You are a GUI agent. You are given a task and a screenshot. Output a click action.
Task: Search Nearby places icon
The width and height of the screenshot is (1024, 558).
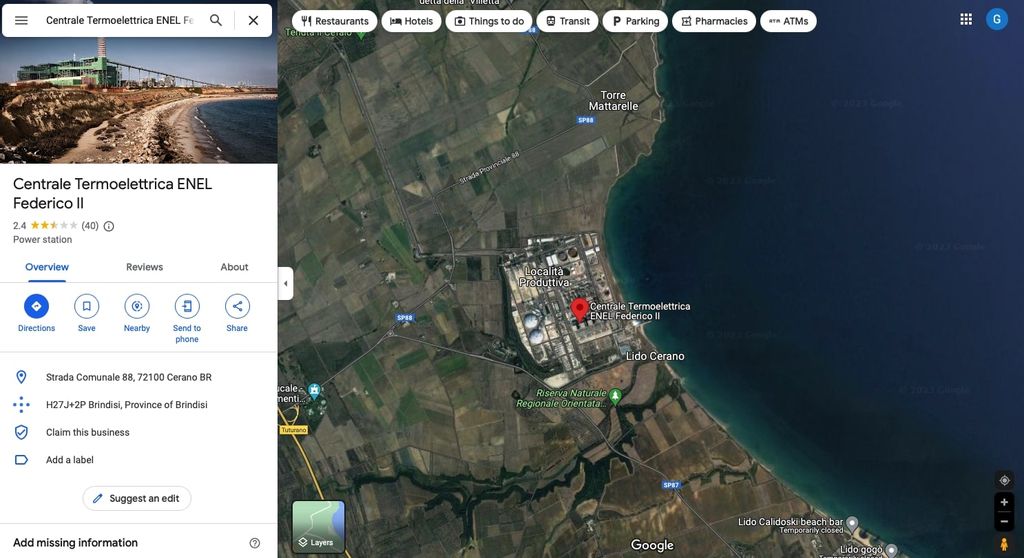point(137,307)
